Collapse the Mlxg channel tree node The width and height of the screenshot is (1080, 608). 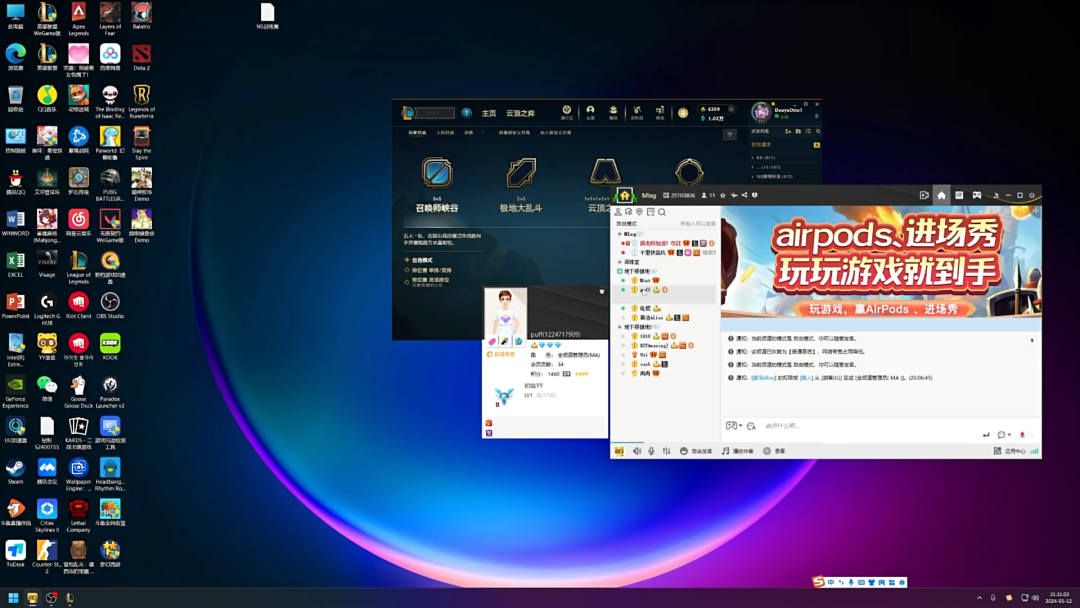[619, 234]
